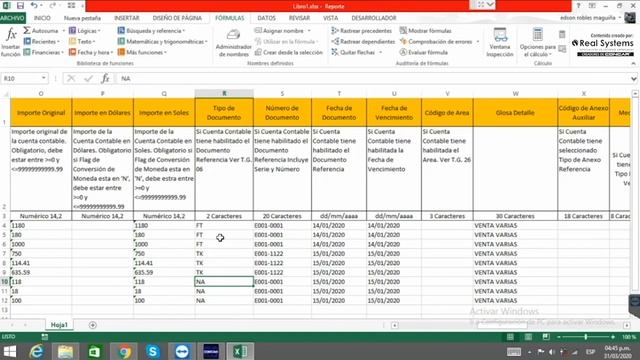This screenshot has width=640, height=360.
Task: Click Comprobación de errores
Action: tap(436, 42)
